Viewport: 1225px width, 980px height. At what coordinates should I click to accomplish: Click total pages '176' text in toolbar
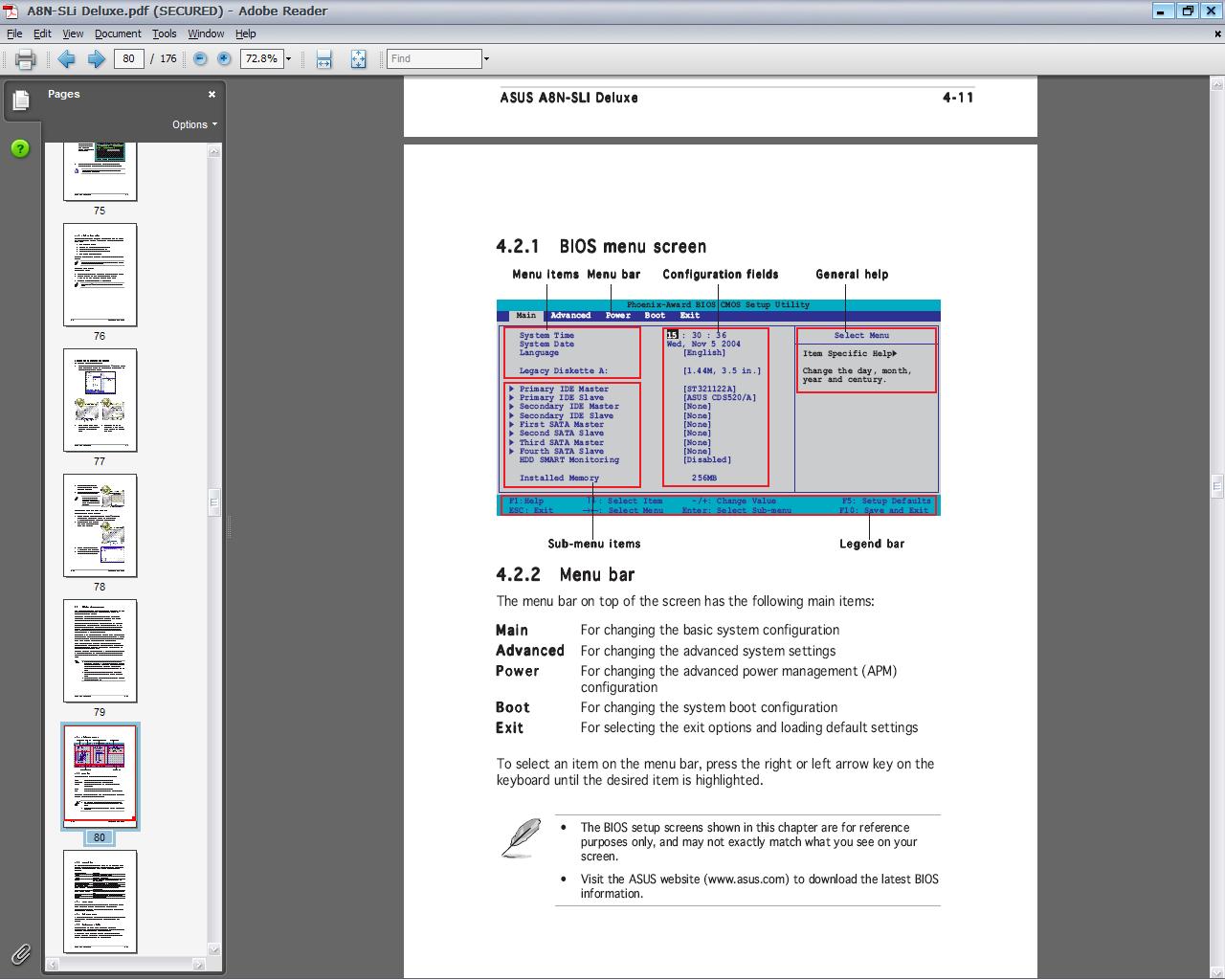pos(168,58)
